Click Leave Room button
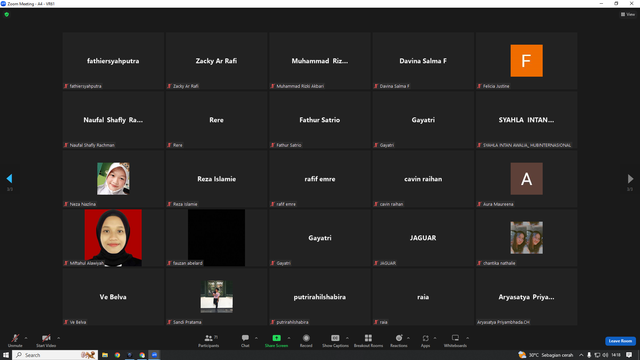Viewport: 640px width, 360px height. (x=620, y=341)
